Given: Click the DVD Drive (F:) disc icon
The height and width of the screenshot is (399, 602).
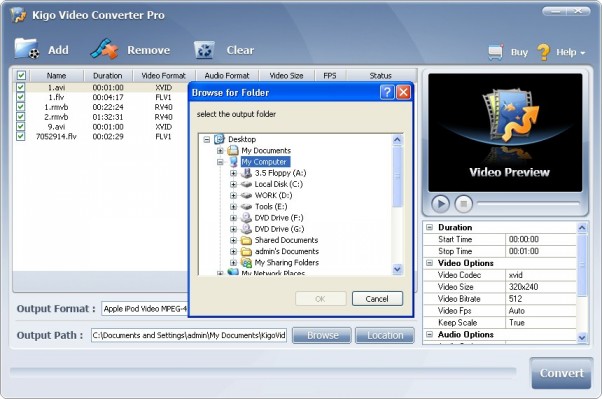Looking at the screenshot, I should tap(246, 218).
